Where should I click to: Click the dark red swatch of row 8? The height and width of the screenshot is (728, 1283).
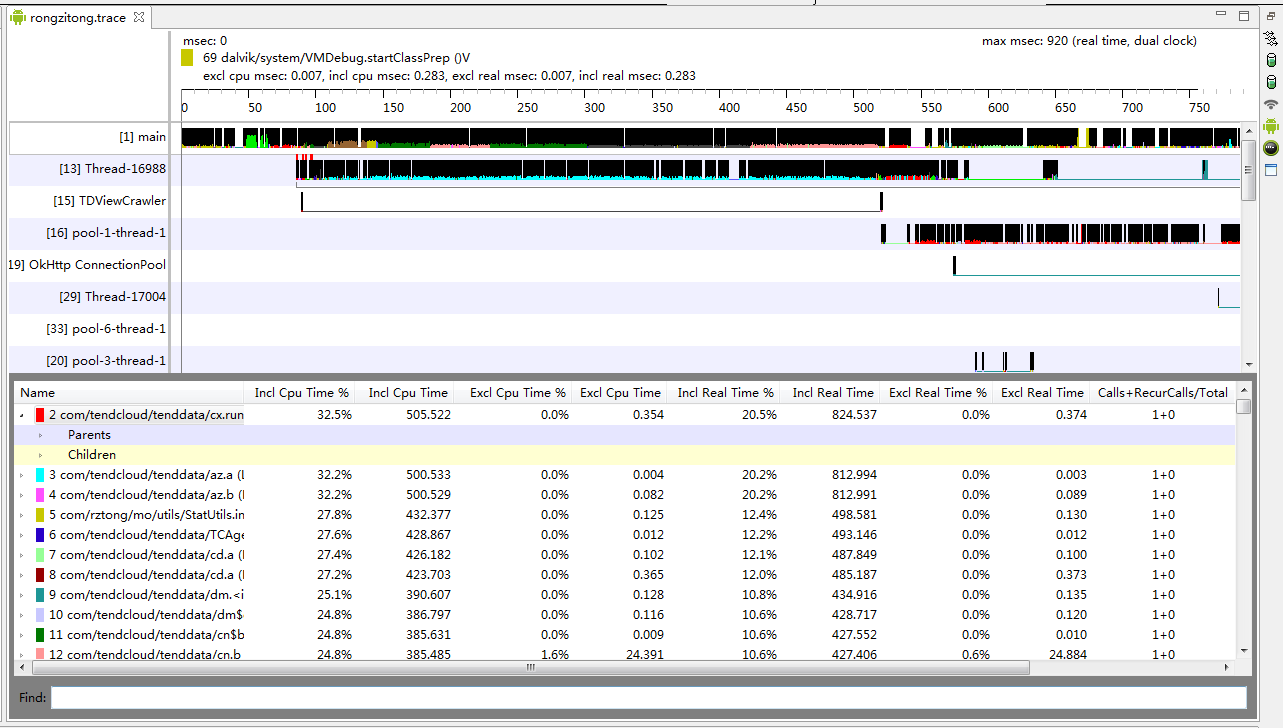tap(40, 575)
